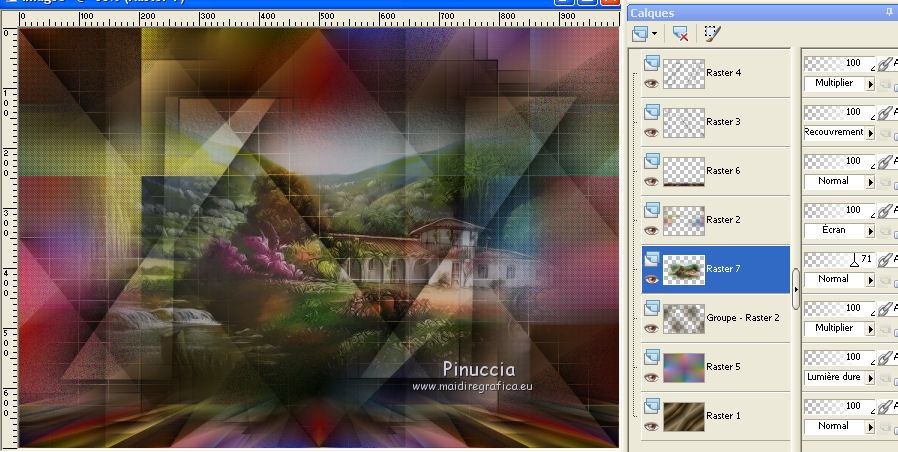
Task: Click the Delete Layer icon with red X
Action: pos(680,34)
